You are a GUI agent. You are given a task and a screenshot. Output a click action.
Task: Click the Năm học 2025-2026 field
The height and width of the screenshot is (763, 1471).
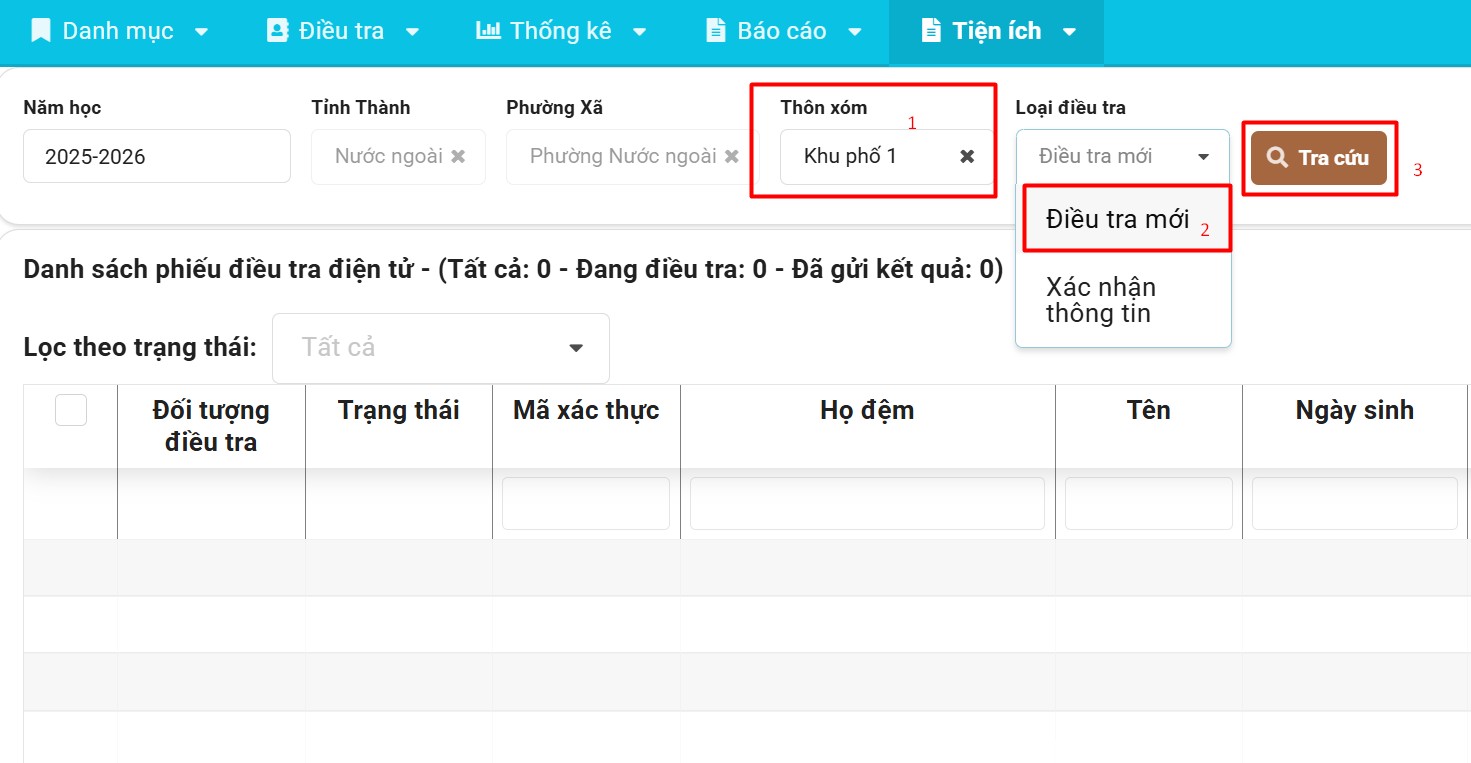[157, 157]
